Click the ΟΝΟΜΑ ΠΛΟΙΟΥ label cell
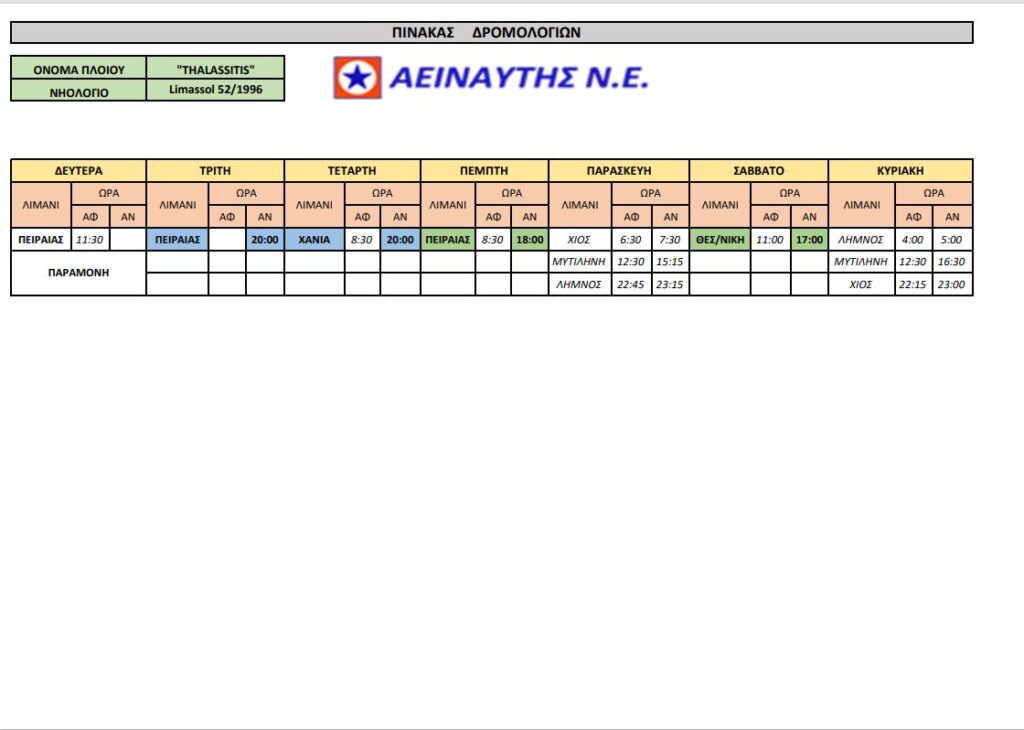1024x730 pixels. pos(78,68)
